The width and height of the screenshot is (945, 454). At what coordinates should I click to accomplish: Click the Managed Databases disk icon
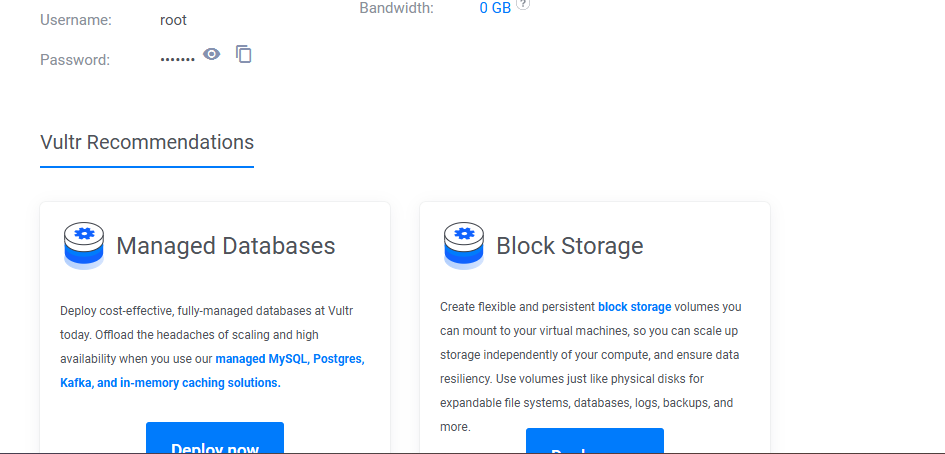[84, 245]
